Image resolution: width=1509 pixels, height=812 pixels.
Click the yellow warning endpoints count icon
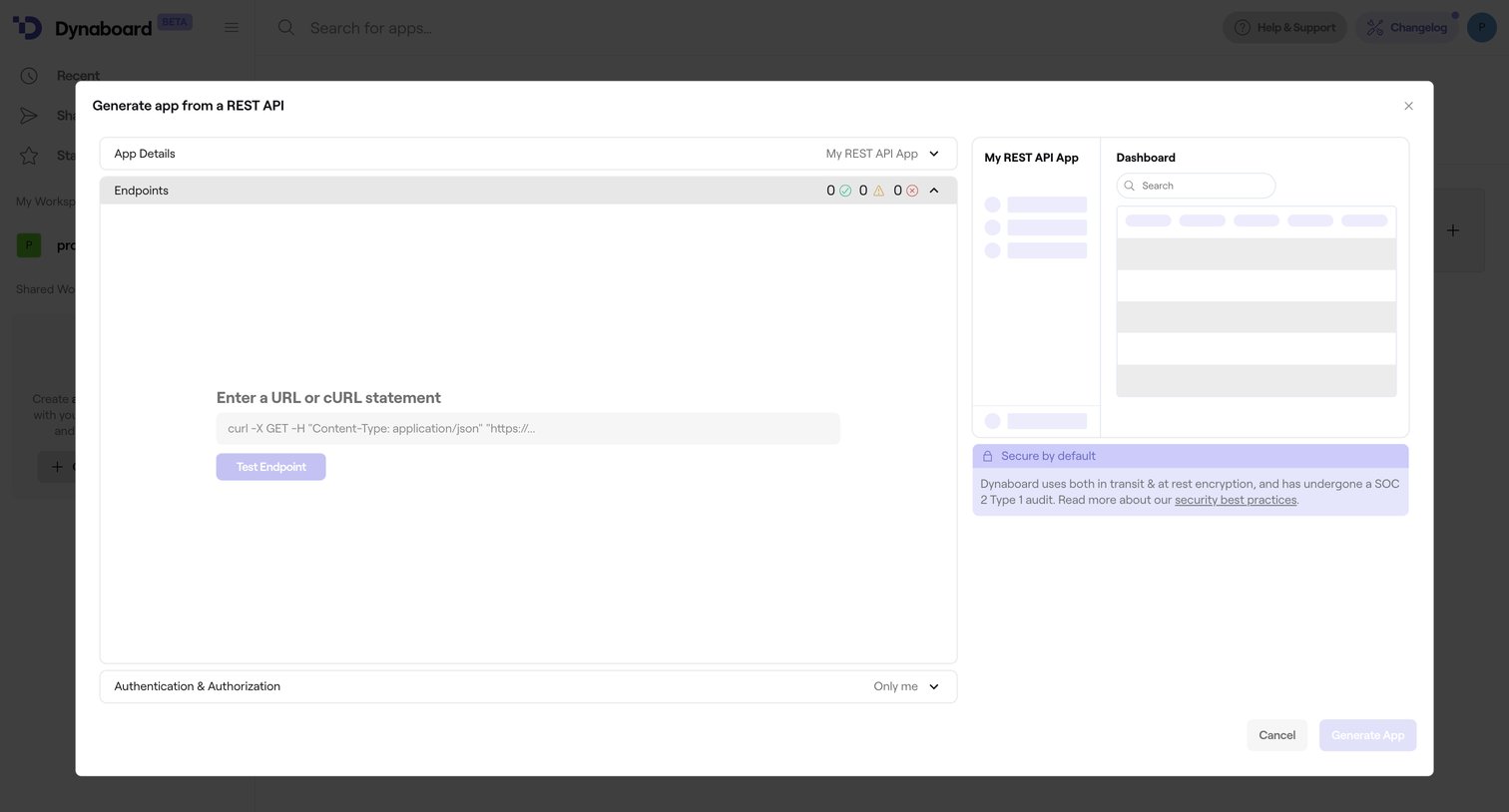878,191
